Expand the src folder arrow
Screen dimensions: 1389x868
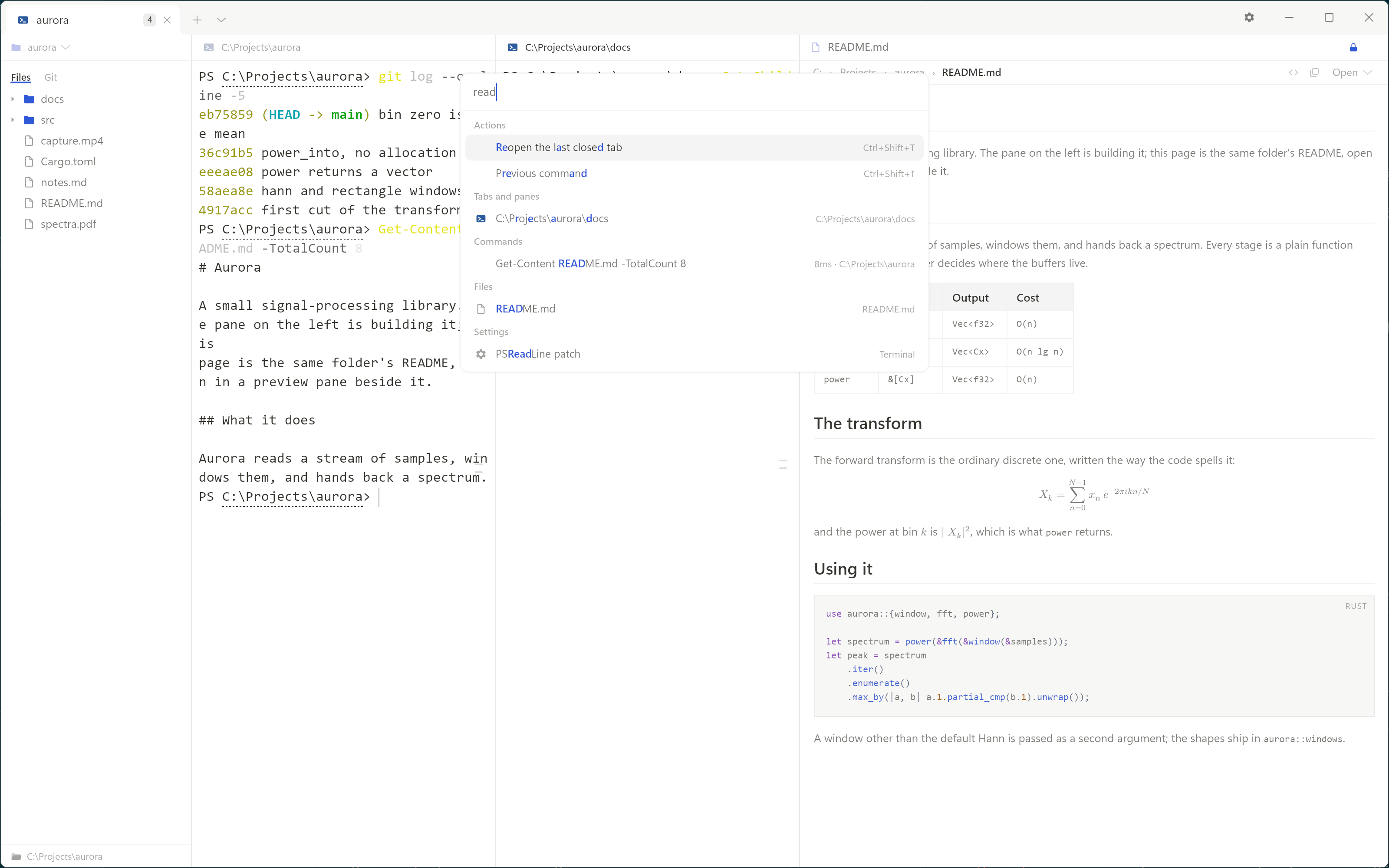[13, 120]
